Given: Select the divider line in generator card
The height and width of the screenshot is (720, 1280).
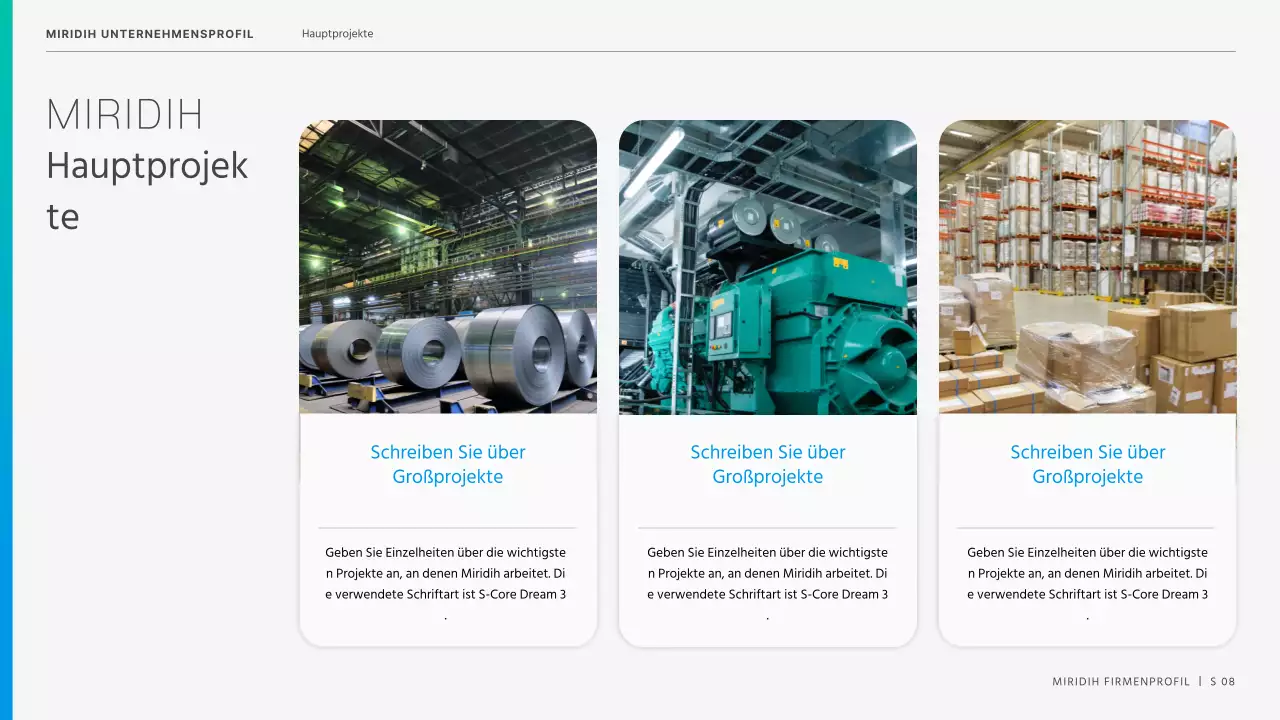Looking at the screenshot, I should [x=767, y=527].
